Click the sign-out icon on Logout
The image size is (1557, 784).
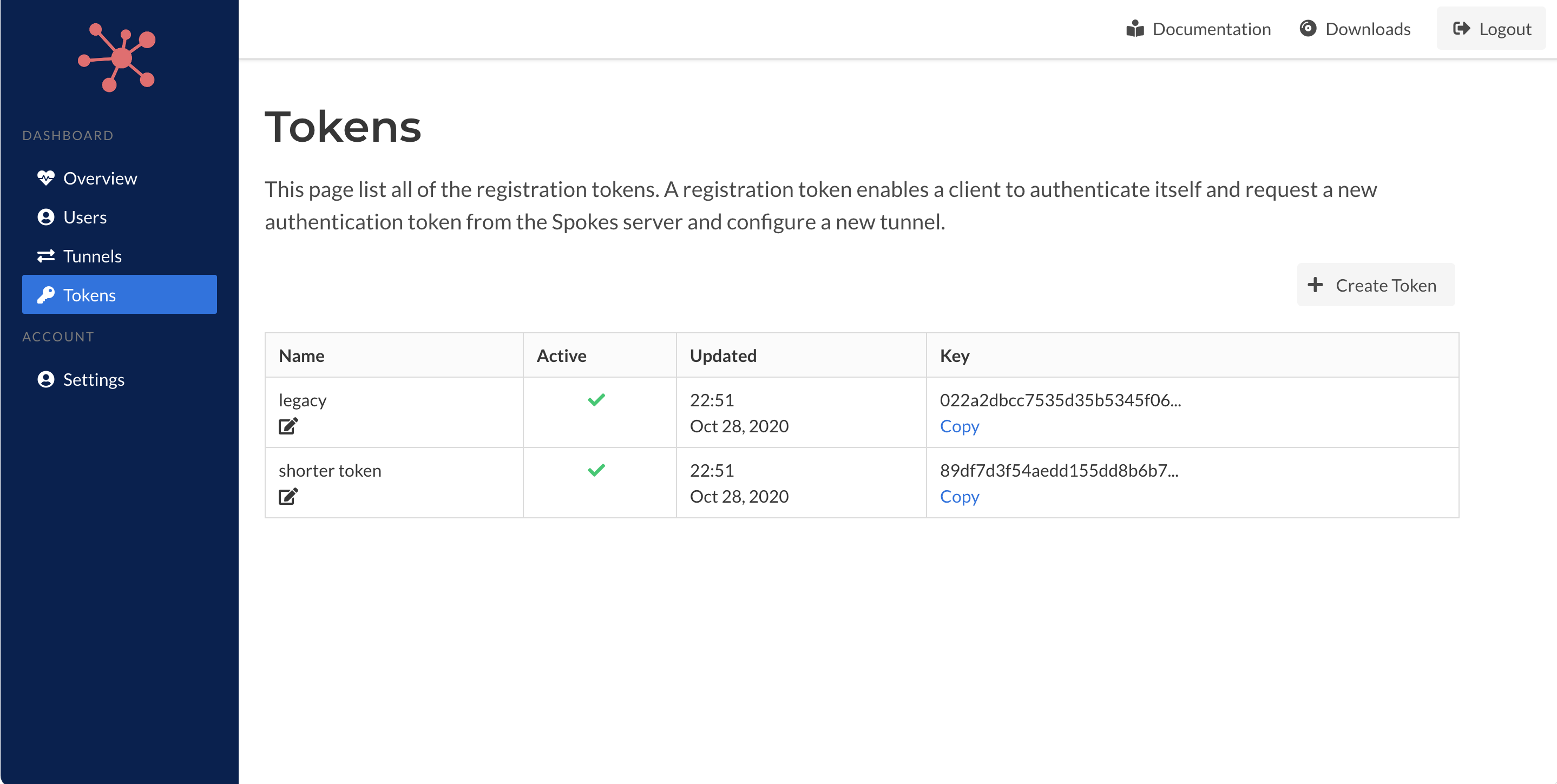[x=1462, y=29]
